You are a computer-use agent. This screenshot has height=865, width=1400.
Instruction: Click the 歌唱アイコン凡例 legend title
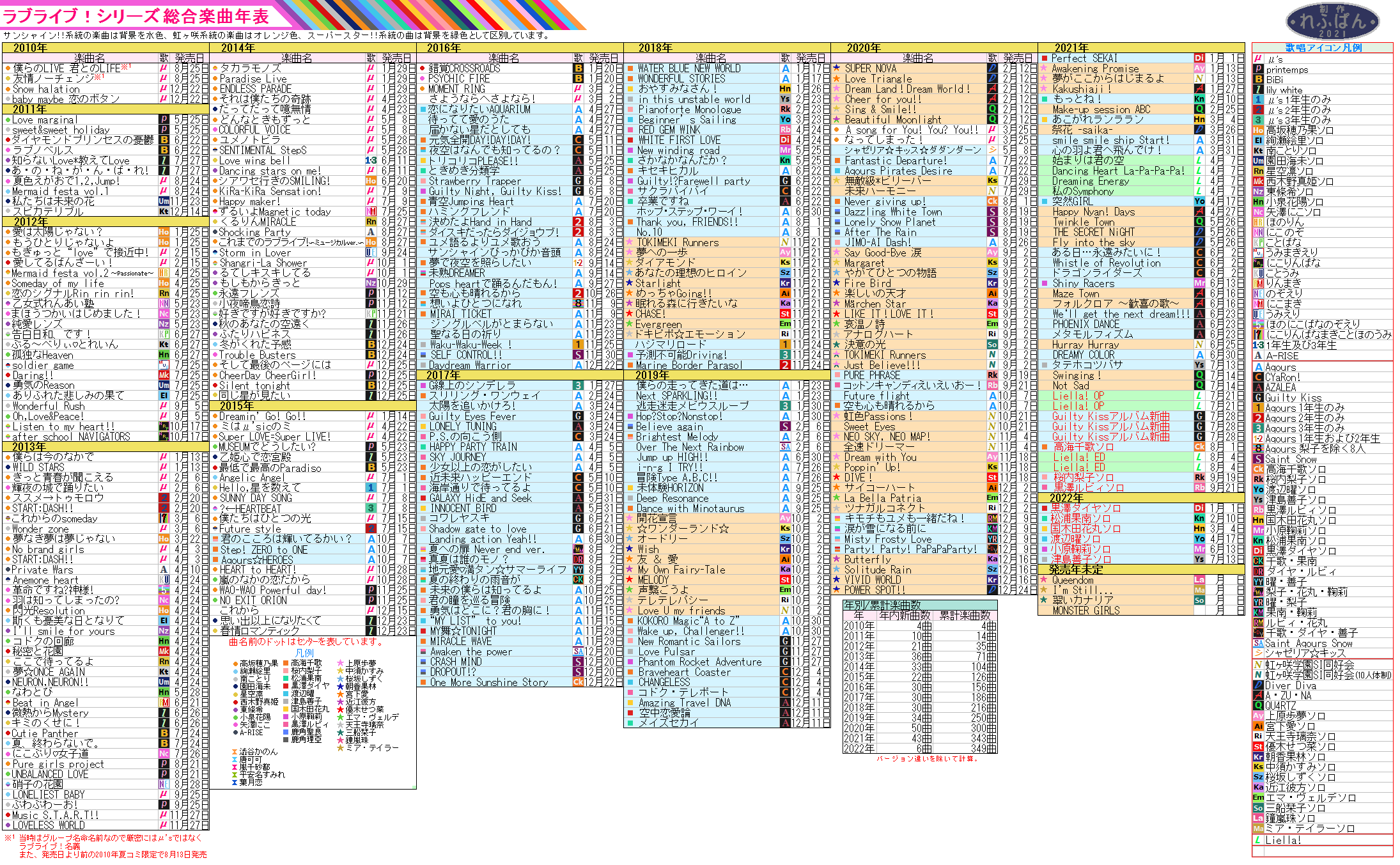point(1323,48)
